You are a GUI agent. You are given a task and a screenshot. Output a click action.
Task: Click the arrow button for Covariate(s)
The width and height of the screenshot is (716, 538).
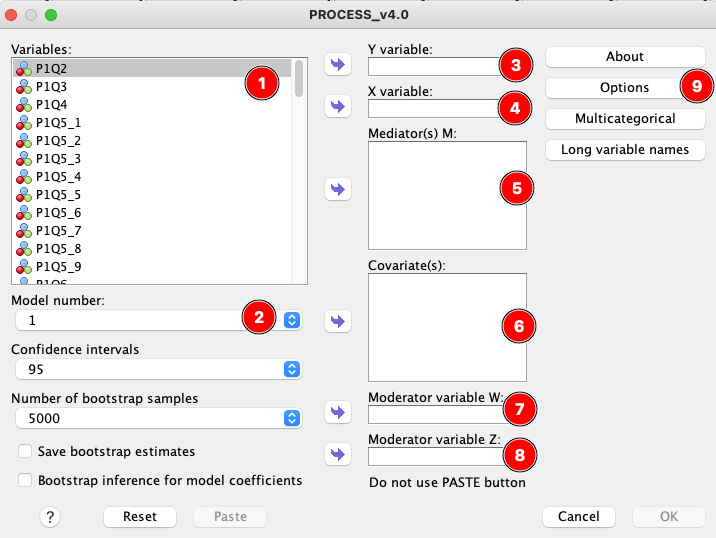click(x=338, y=321)
